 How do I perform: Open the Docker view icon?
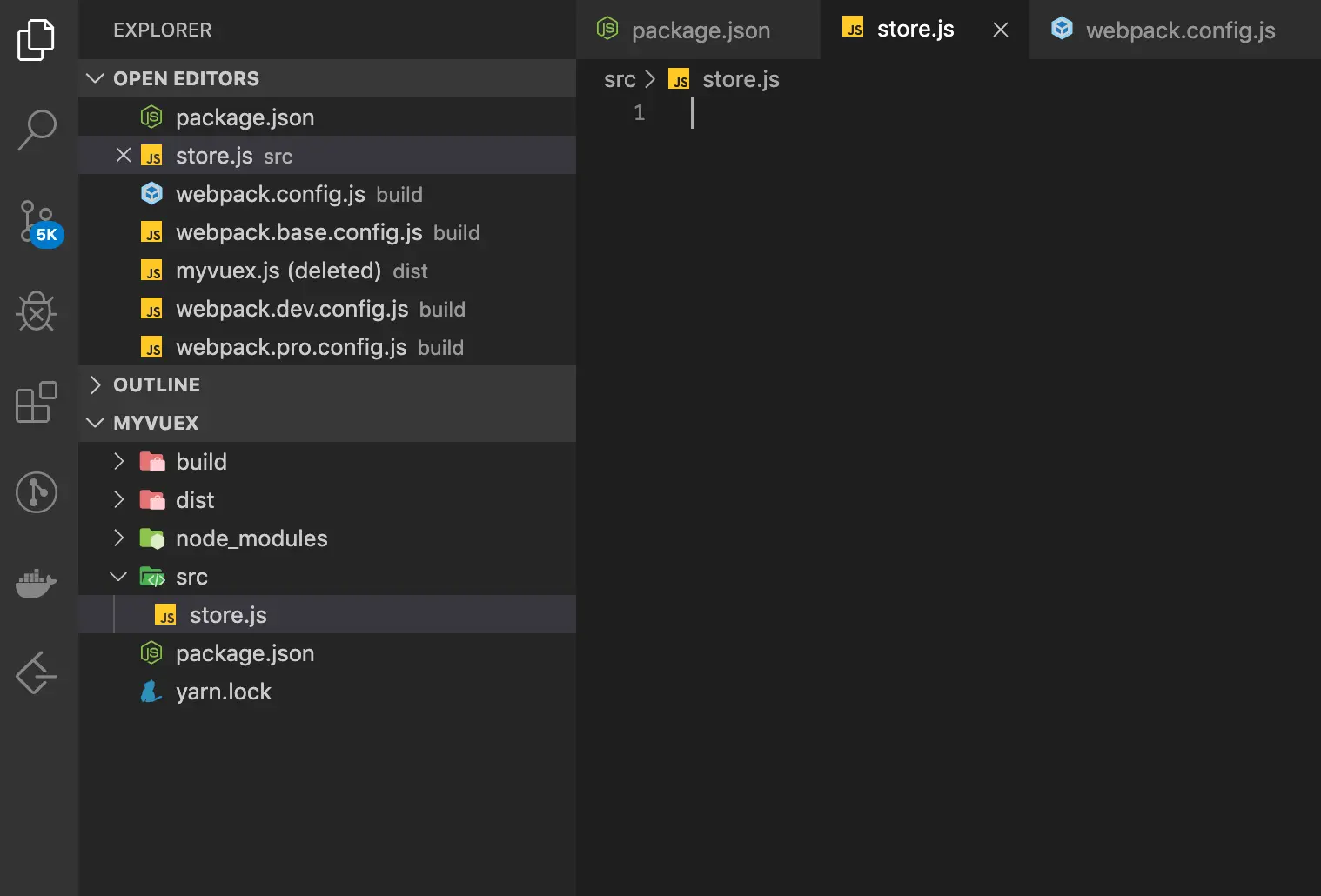[37, 583]
